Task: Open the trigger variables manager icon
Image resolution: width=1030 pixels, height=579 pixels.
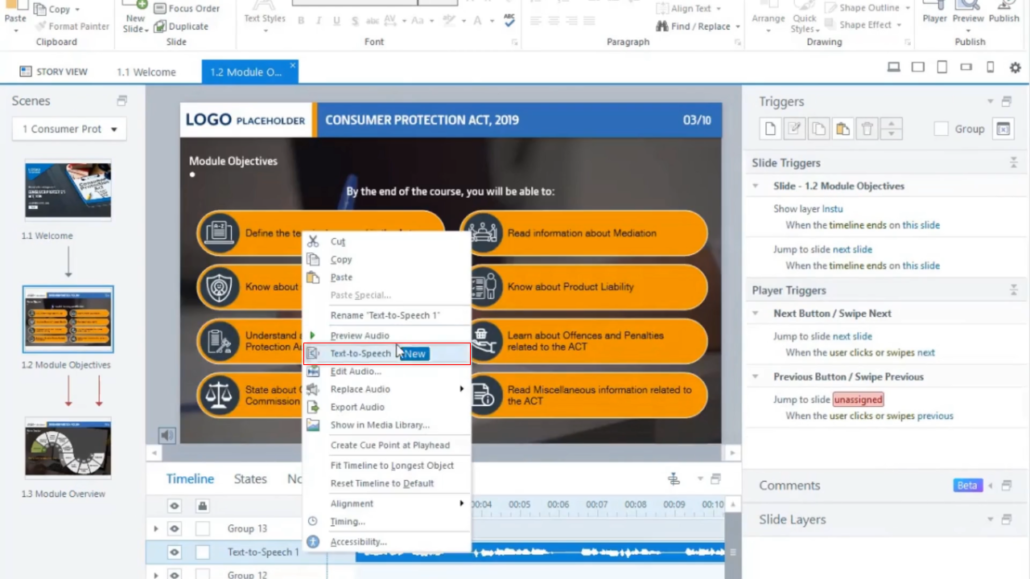Action: [x=1003, y=129]
